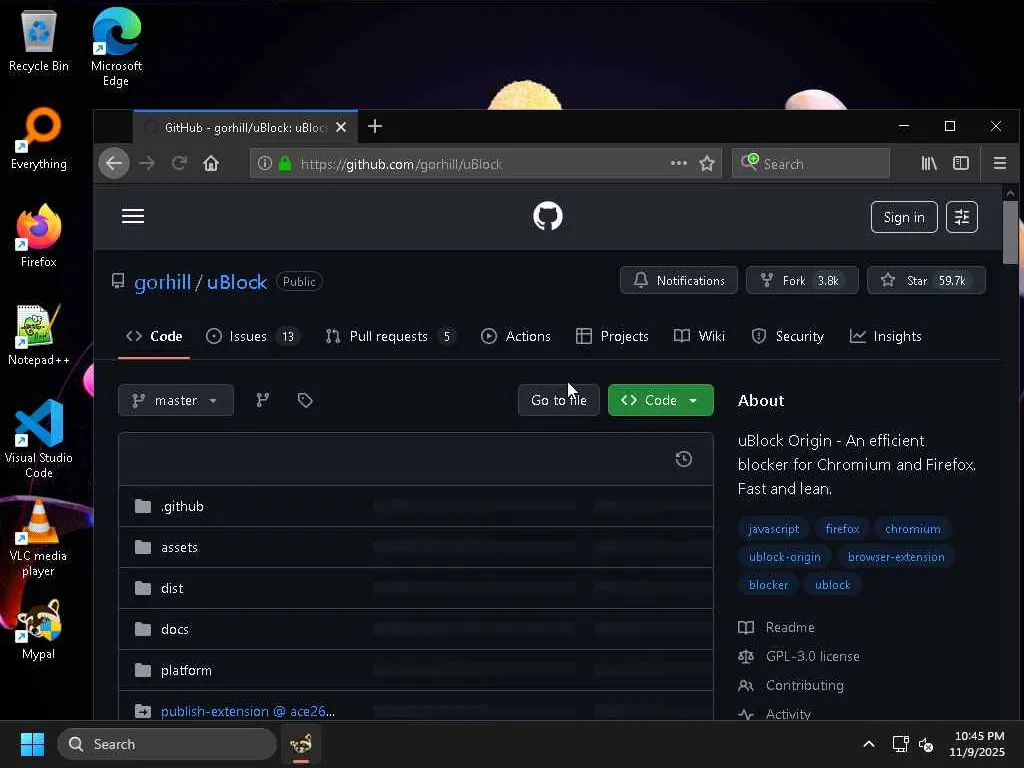
Task: Click the Mypal icon in the taskbar
Action: pos(300,744)
